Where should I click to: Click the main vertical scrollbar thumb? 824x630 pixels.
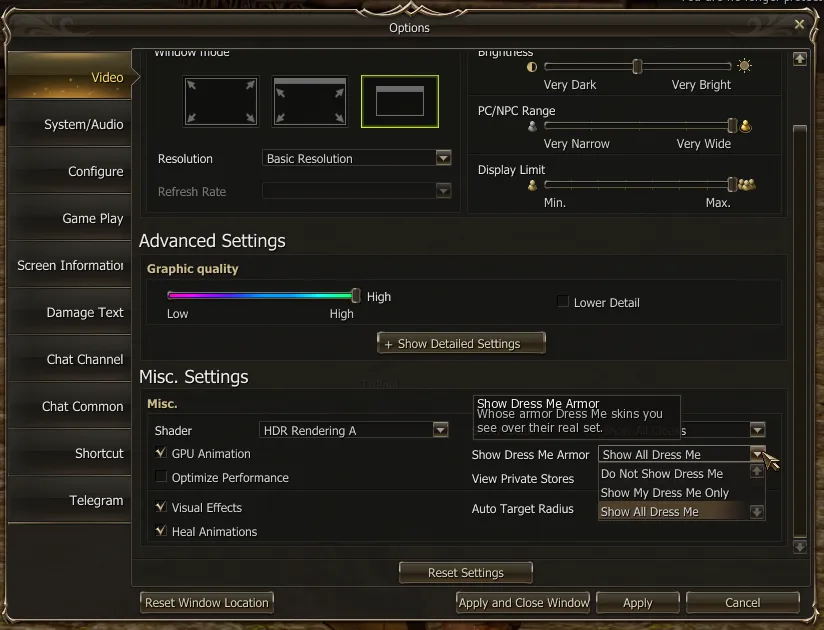point(799,331)
